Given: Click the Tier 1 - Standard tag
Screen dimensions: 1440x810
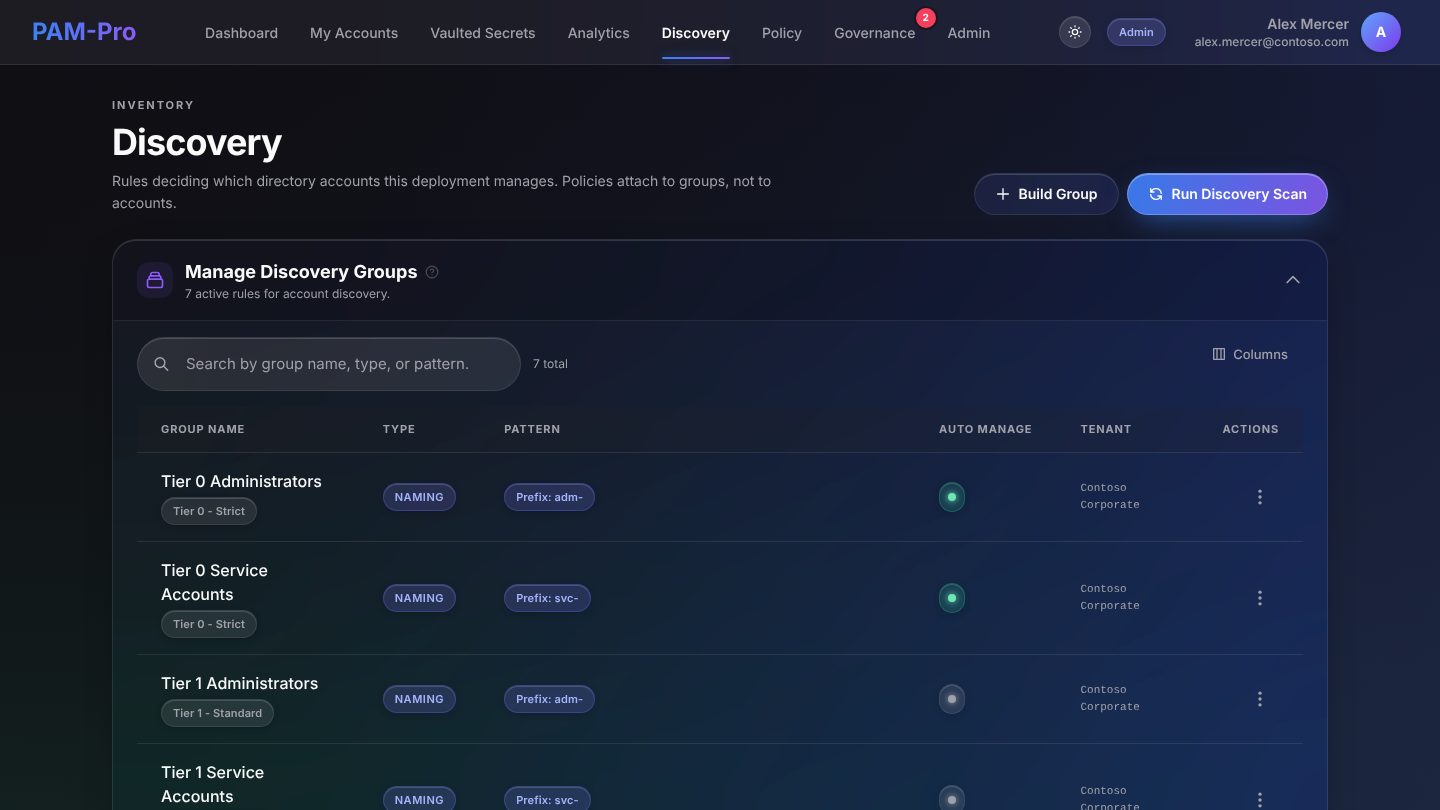Looking at the screenshot, I should (x=217, y=713).
